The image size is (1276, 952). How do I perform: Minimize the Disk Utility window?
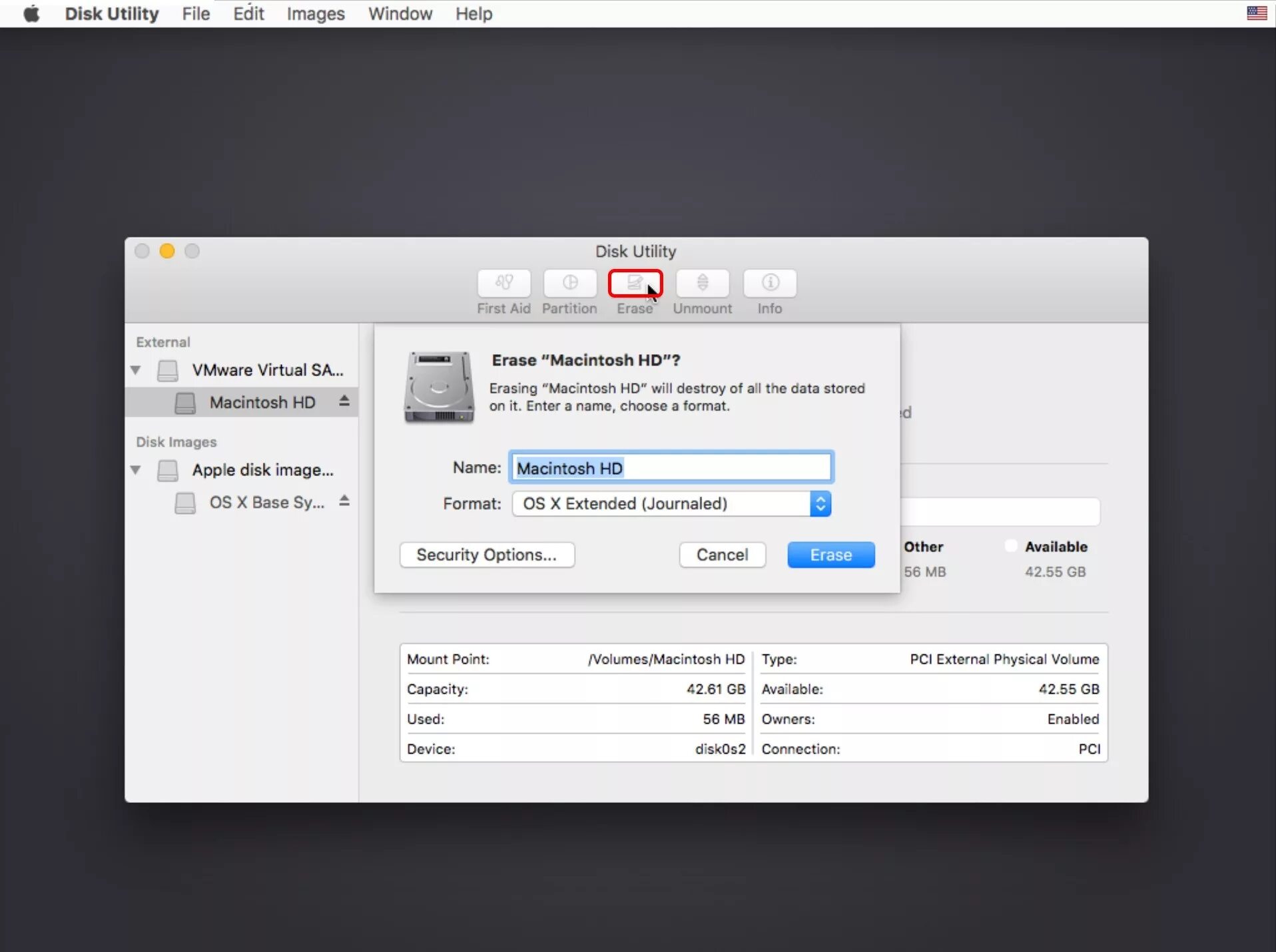click(x=167, y=251)
